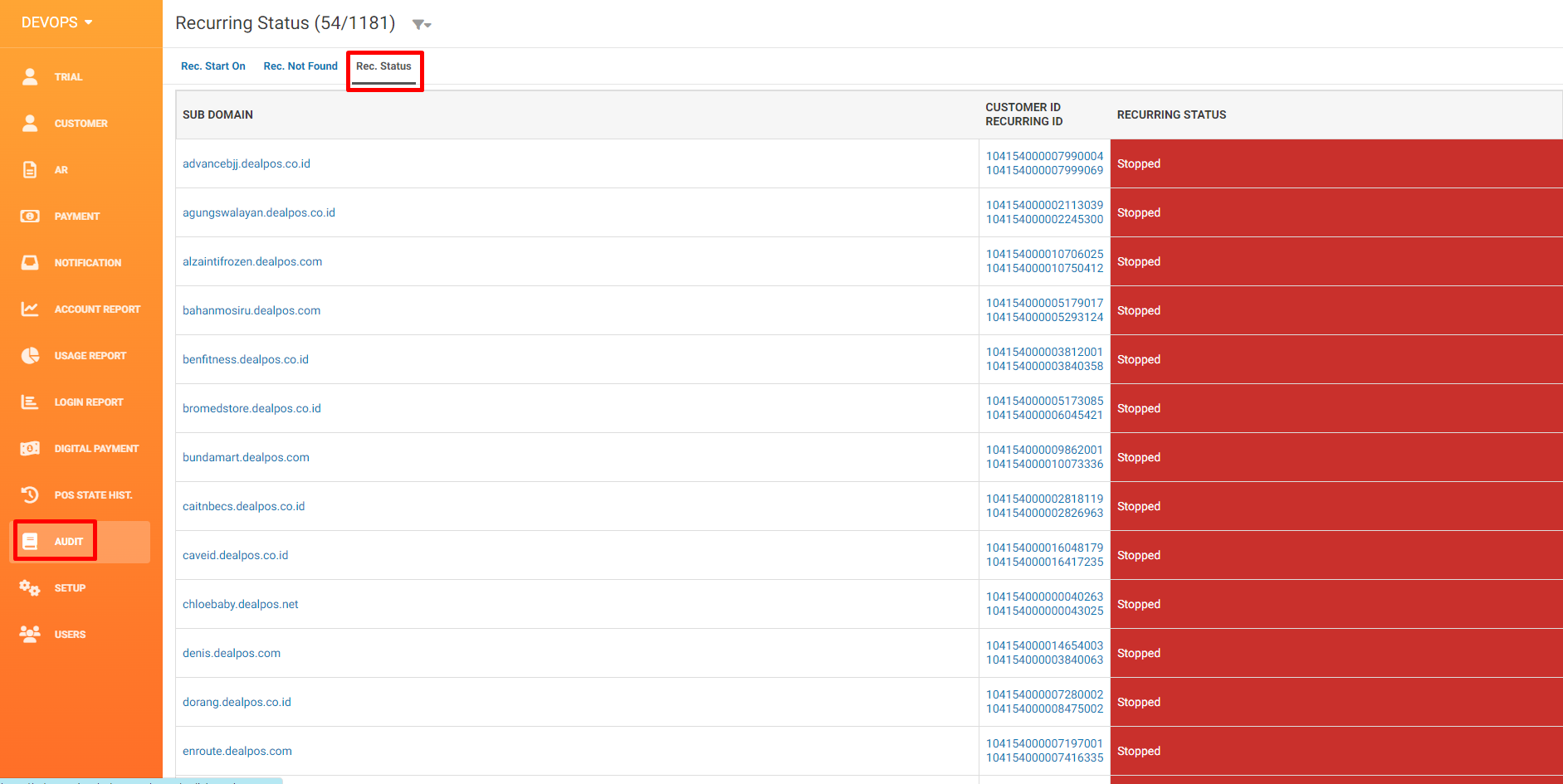Click the Digital Payment cash icon
The height and width of the screenshot is (784, 1563).
point(30,448)
